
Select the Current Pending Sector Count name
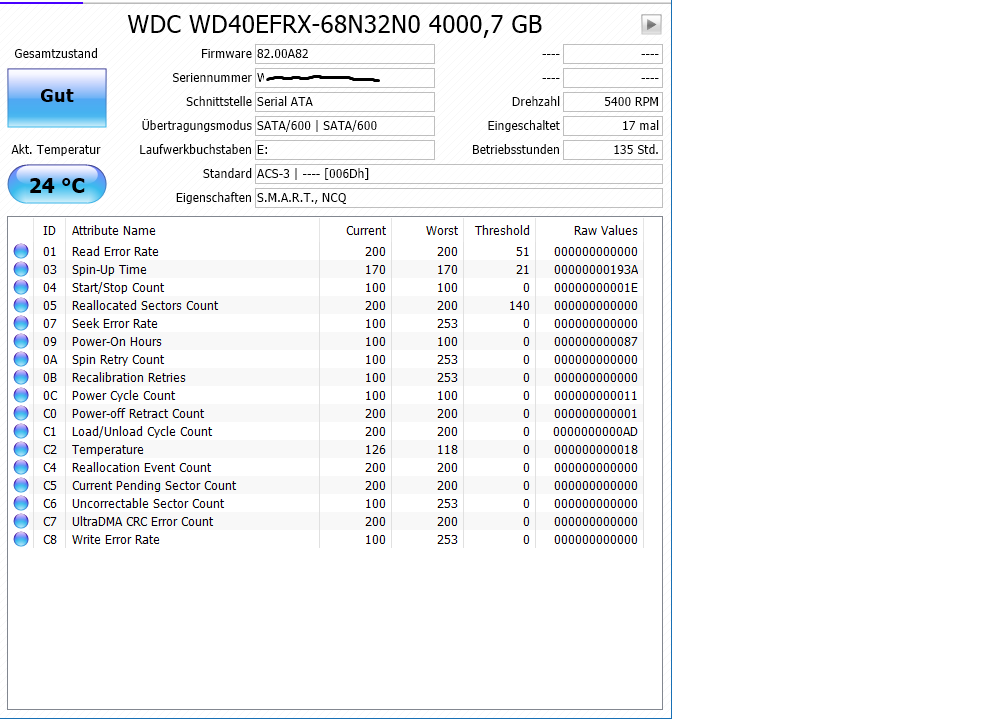[154, 486]
